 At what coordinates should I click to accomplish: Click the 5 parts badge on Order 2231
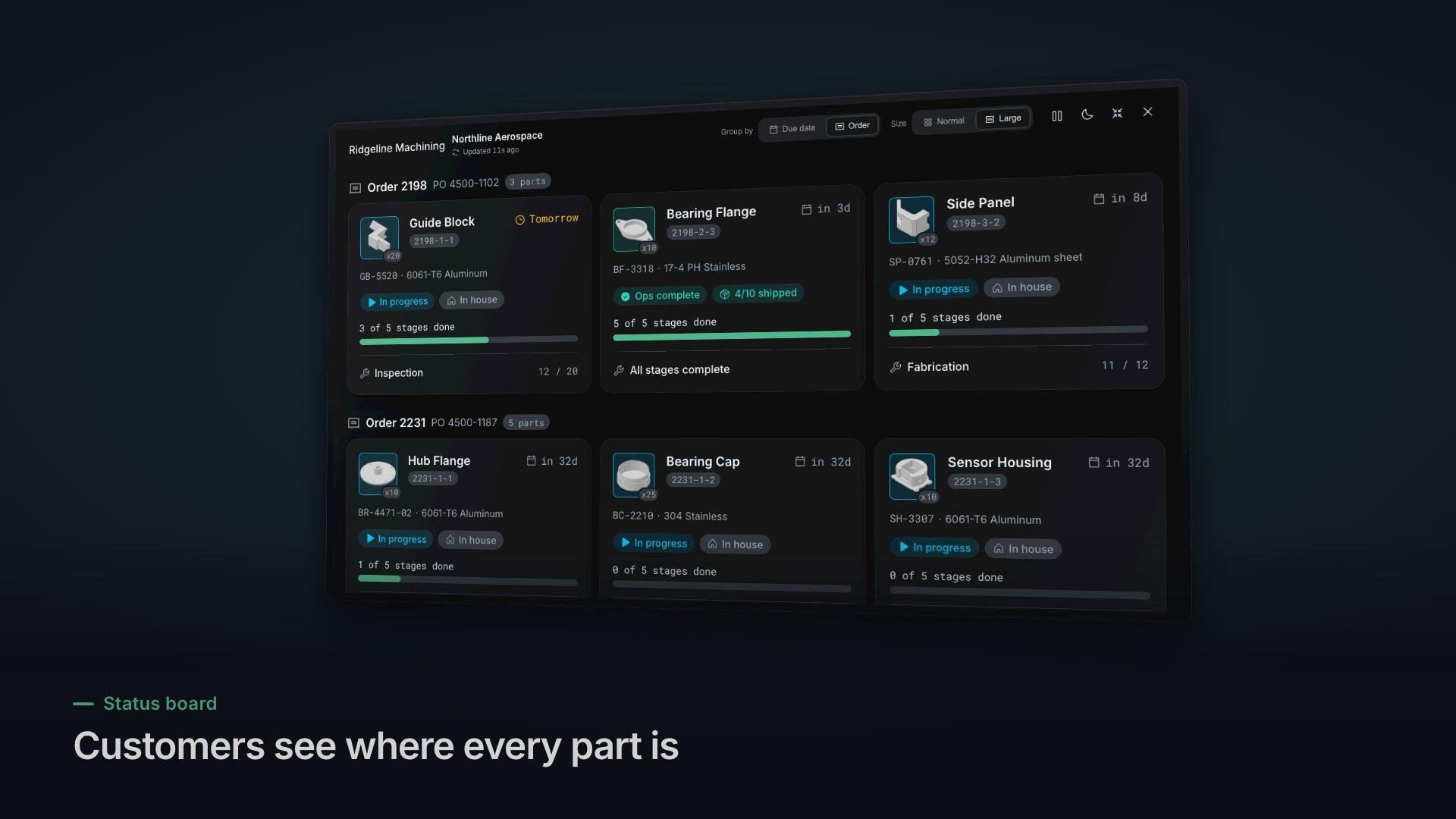pos(526,423)
